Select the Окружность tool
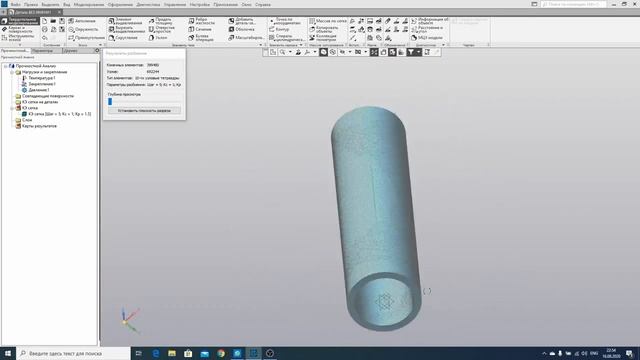The width and height of the screenshot is (640, 360). pyautogui.click(x=83, y=29)
